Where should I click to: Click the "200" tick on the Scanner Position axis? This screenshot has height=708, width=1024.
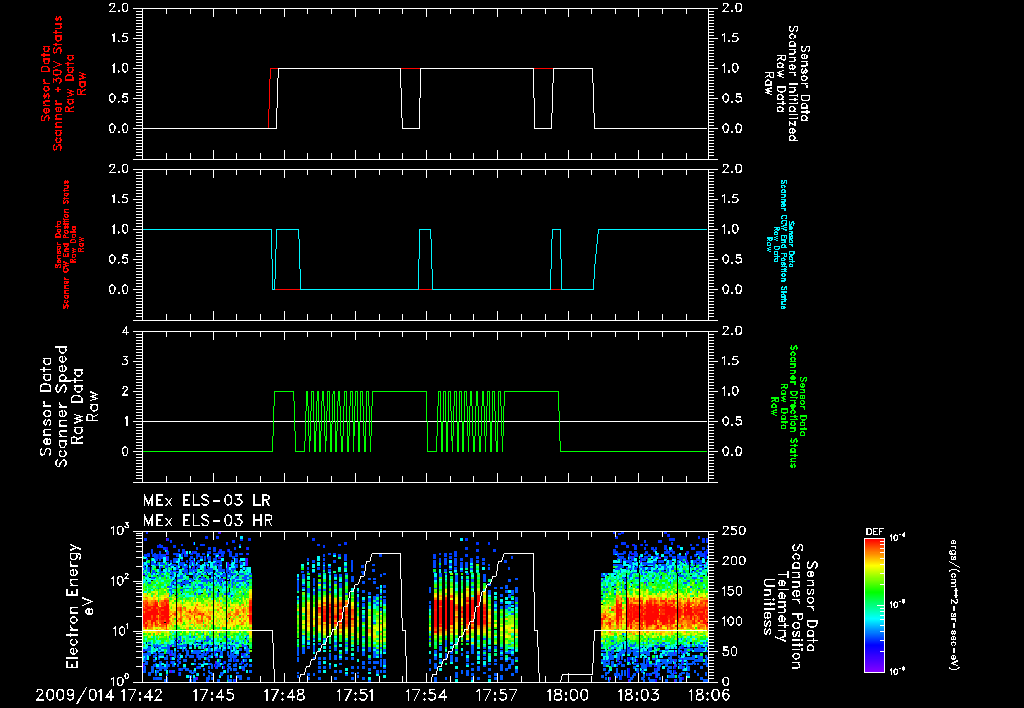pos(733,561)
